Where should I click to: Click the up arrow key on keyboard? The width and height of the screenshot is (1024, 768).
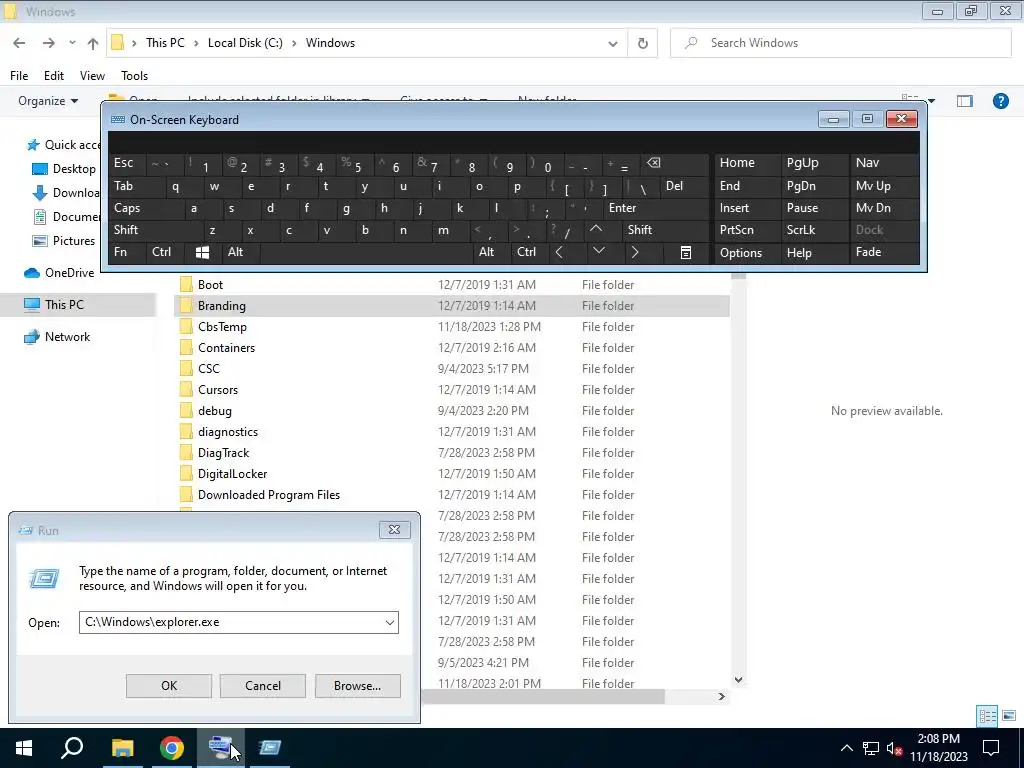coord(596,230)
